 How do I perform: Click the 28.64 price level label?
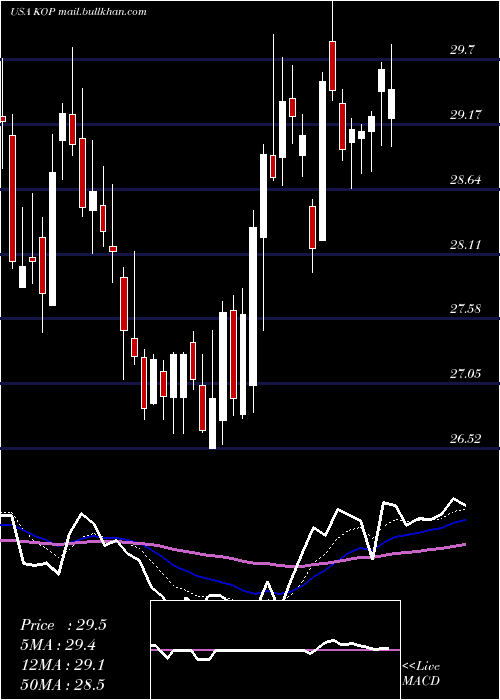pyautogui.click(x=465, y=180)
